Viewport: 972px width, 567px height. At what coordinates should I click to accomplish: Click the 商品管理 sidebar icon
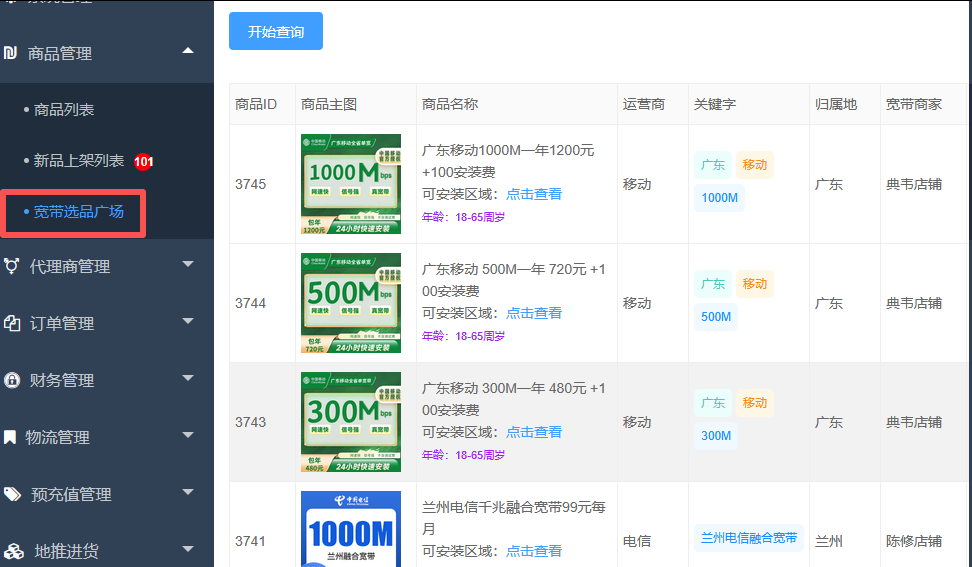[11, 53]
